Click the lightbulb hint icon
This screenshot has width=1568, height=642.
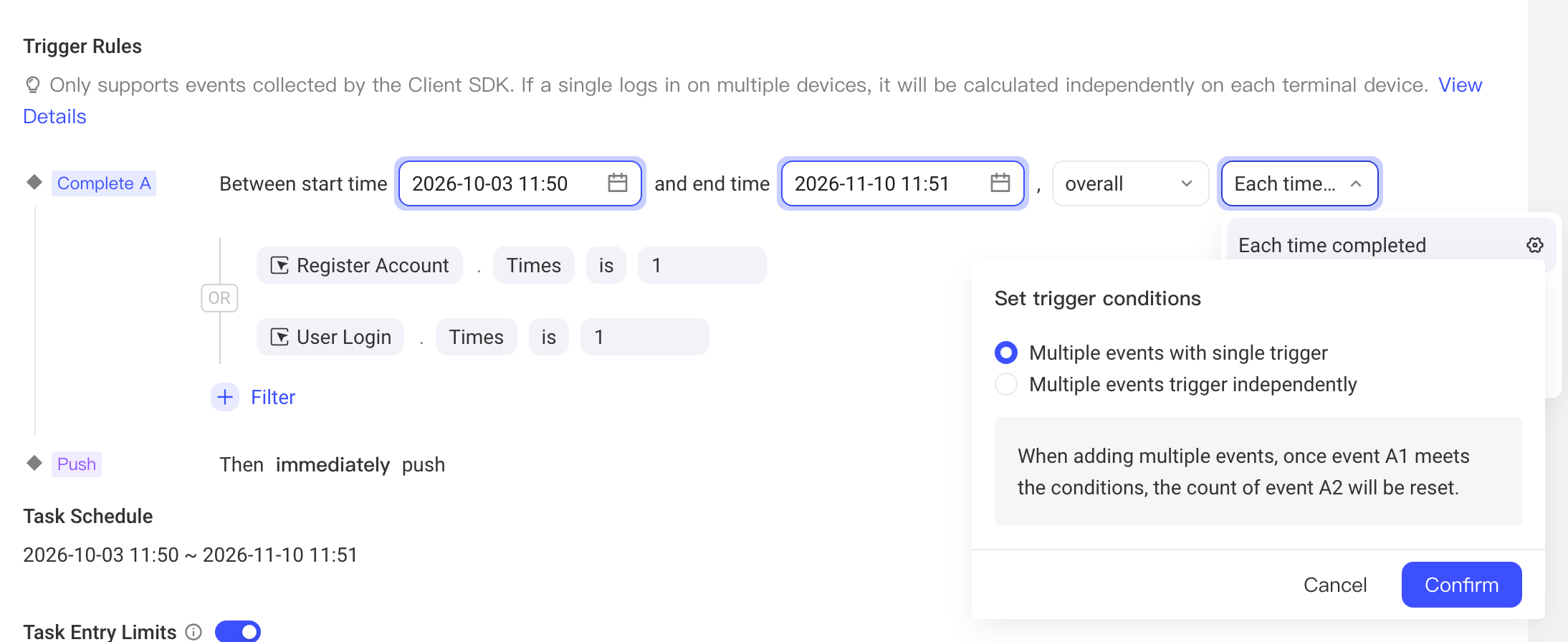32,85
